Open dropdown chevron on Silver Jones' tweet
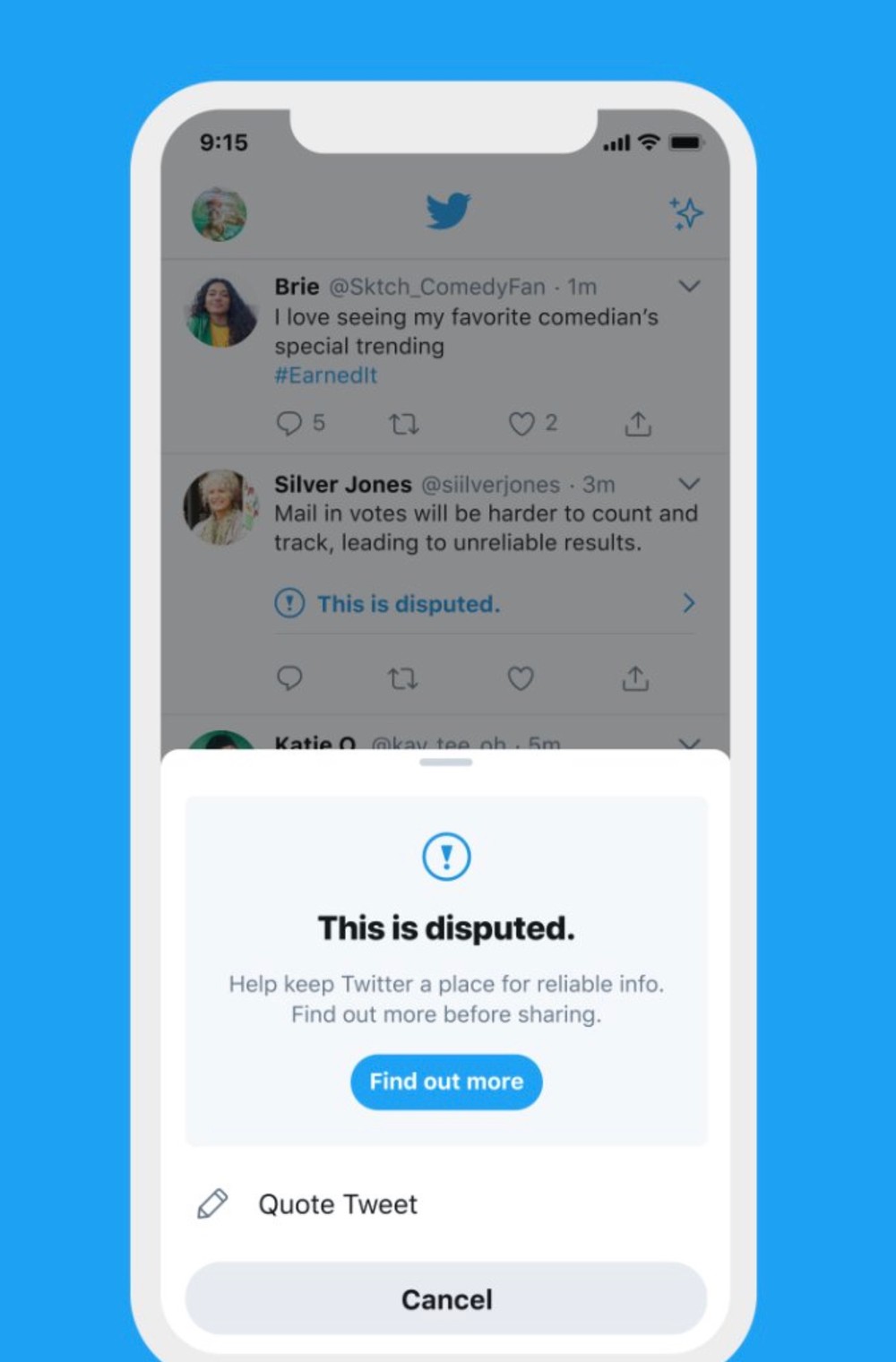 688,484
